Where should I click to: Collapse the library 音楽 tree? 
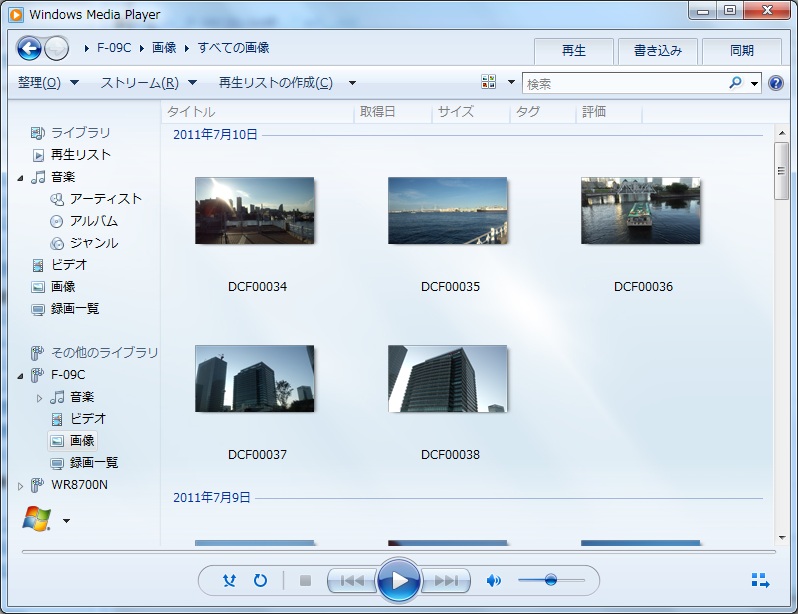tap(20, 178)
